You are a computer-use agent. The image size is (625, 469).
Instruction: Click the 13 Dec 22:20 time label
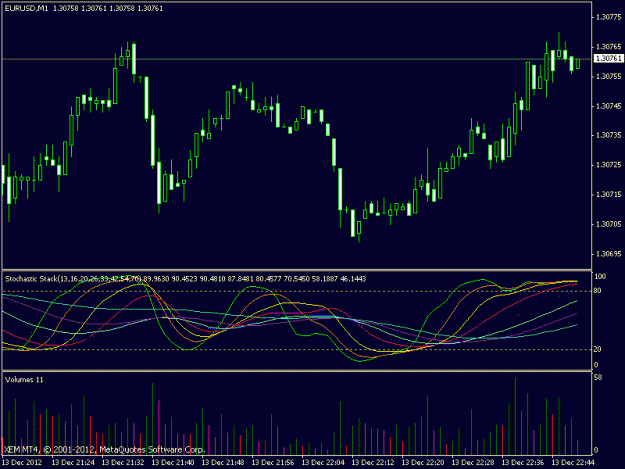point(423,462)
